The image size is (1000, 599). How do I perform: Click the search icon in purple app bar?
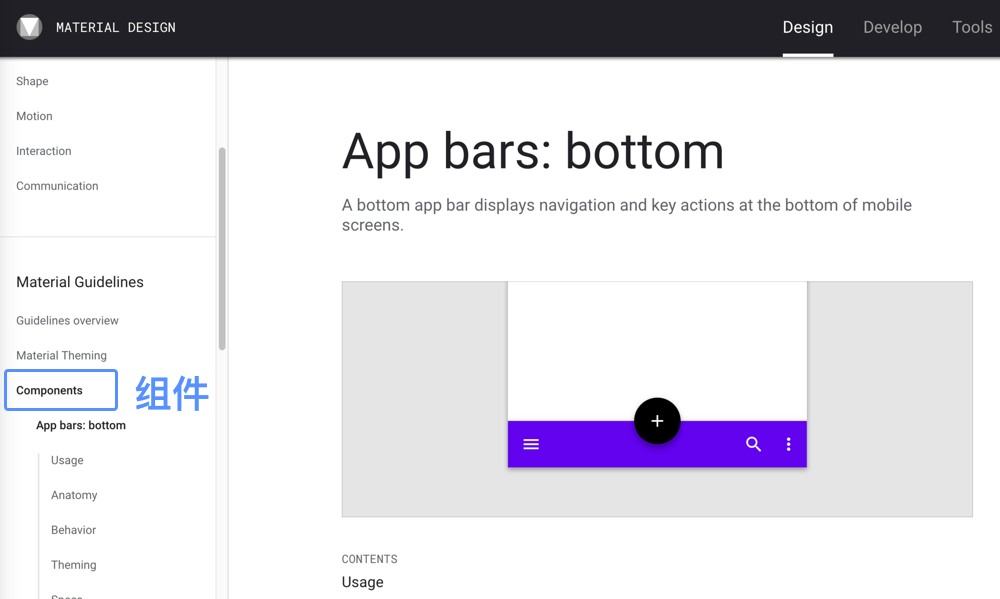point(753,444)
